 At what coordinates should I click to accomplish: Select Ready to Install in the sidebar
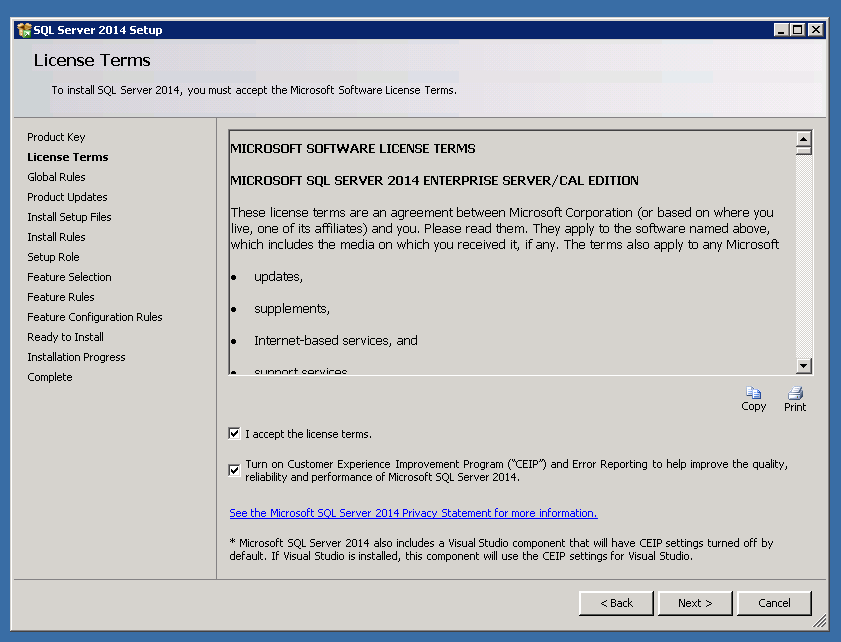pos(65,337)
